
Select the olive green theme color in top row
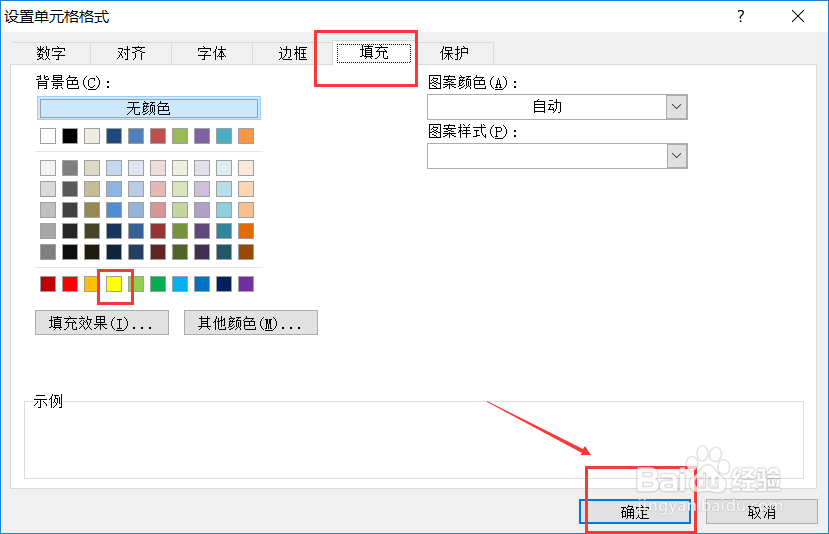tap(180, 136)
